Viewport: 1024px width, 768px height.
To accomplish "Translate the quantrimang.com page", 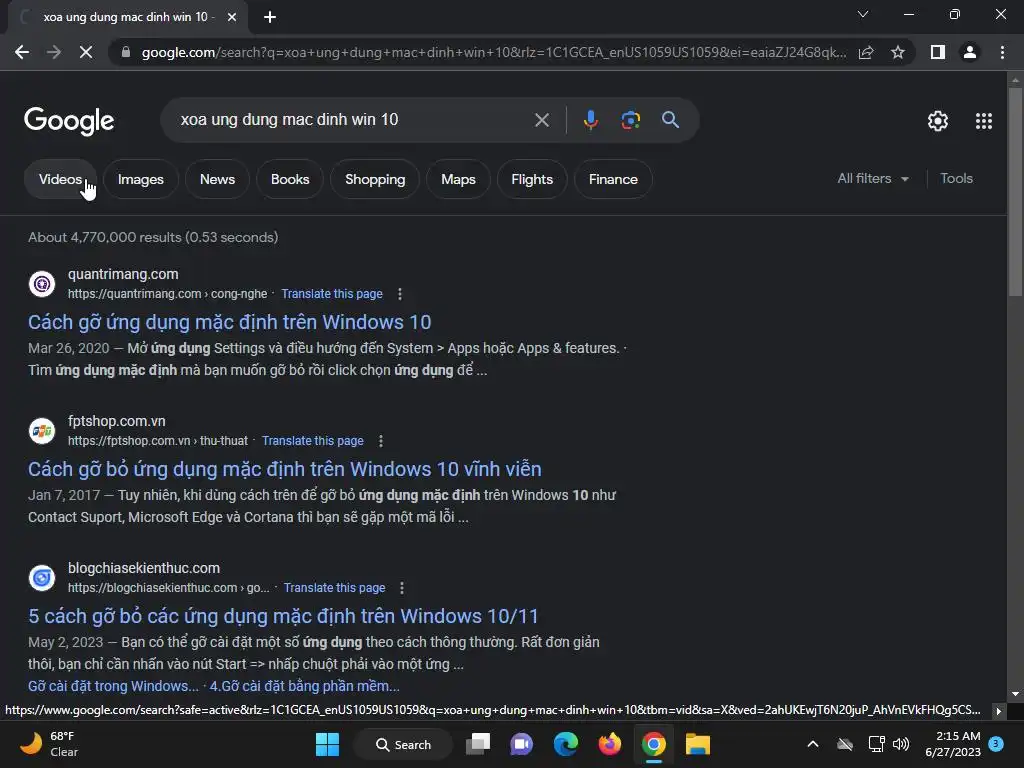I will (332, 294).
